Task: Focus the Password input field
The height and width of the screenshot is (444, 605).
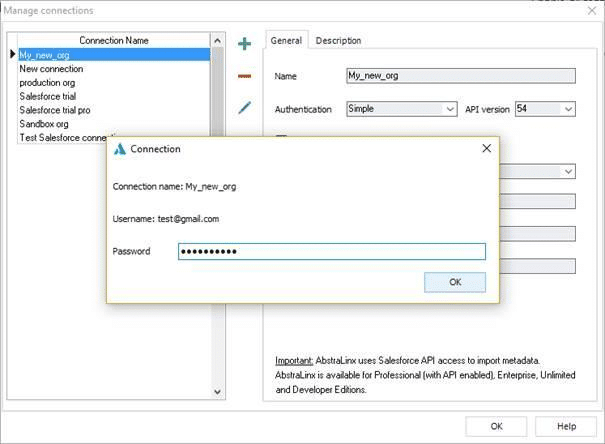Action: (331, 252)
